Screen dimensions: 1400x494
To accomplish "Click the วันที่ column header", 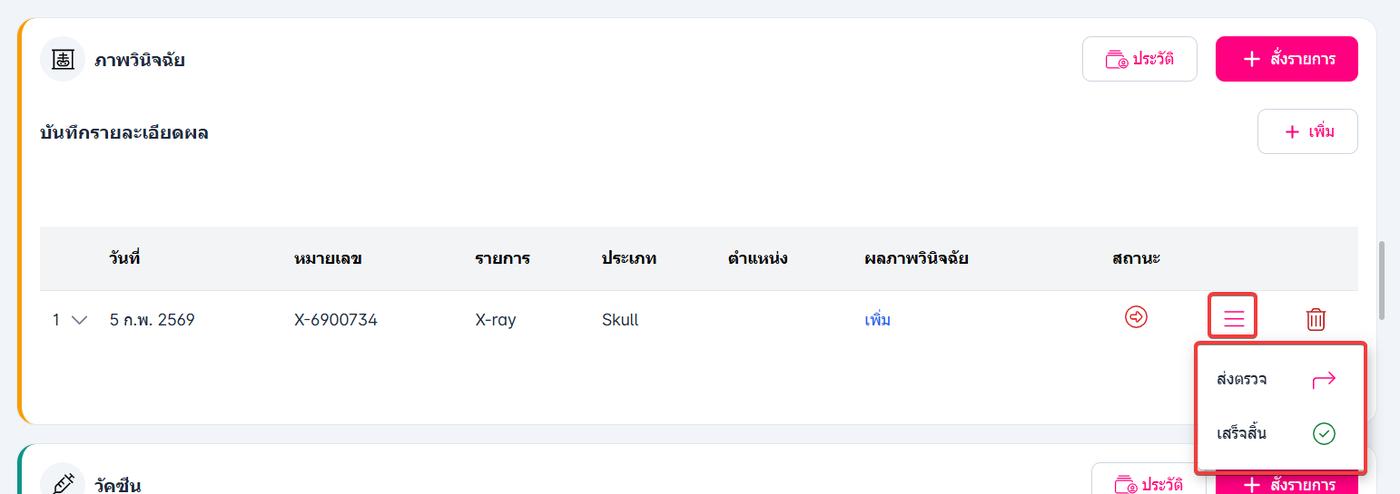I will point(125,259).
